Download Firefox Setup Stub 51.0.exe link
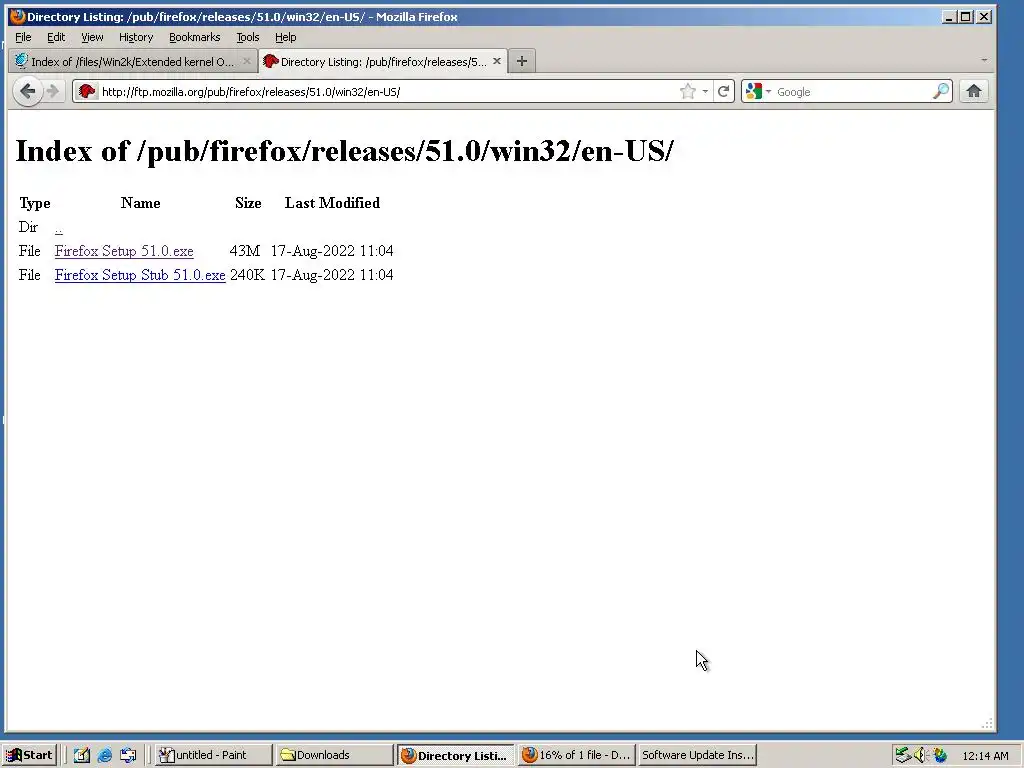1024x768 pixels. 140,275
